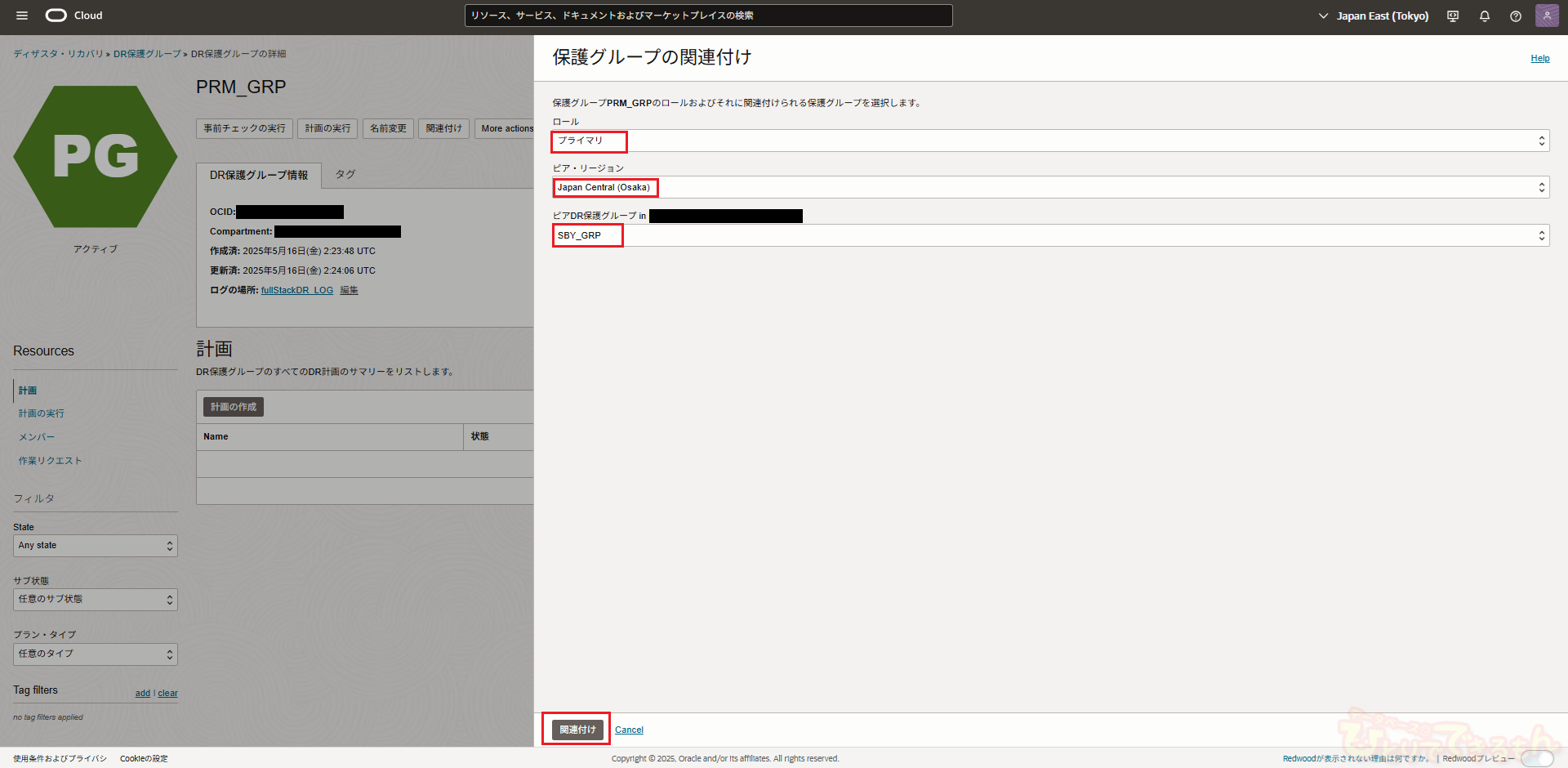Viewport: 1568px width, 768px height.
Task: Open the Cloud Shell developer tools icon
Action: coord(1453,16)
